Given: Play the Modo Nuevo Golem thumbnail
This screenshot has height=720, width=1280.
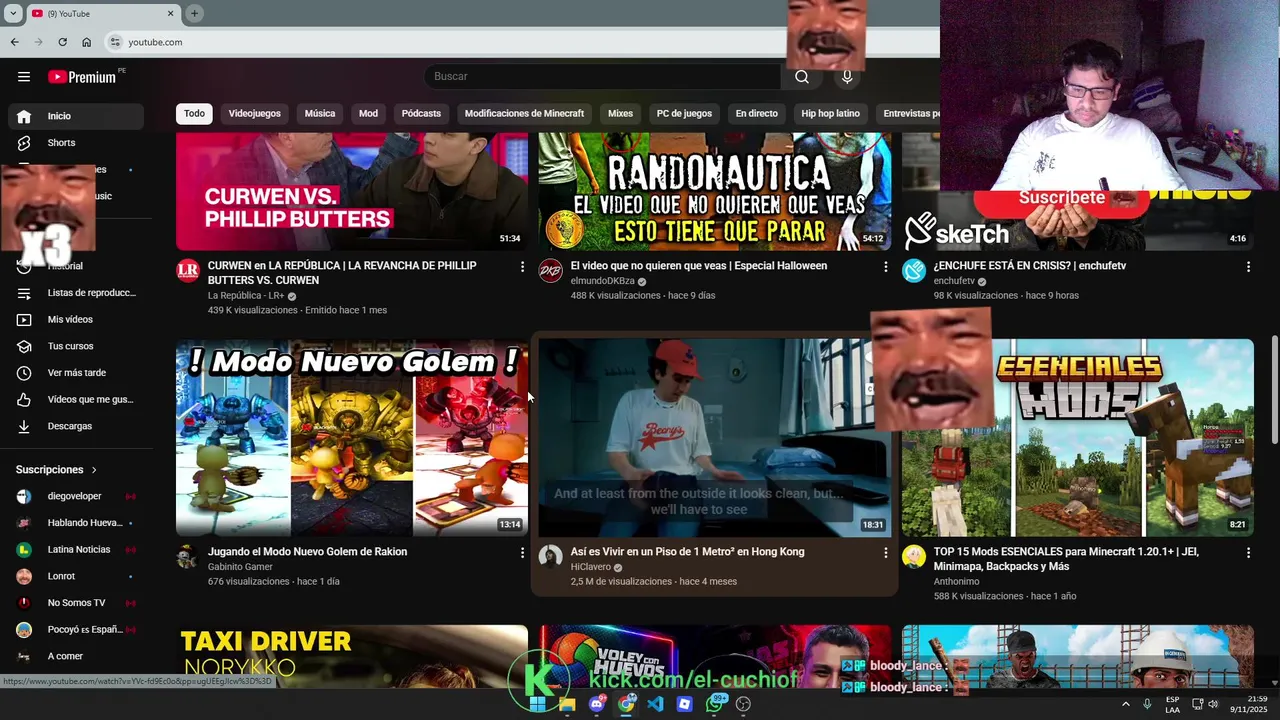Looking at the screenshot, I should (x=352, y=438).
